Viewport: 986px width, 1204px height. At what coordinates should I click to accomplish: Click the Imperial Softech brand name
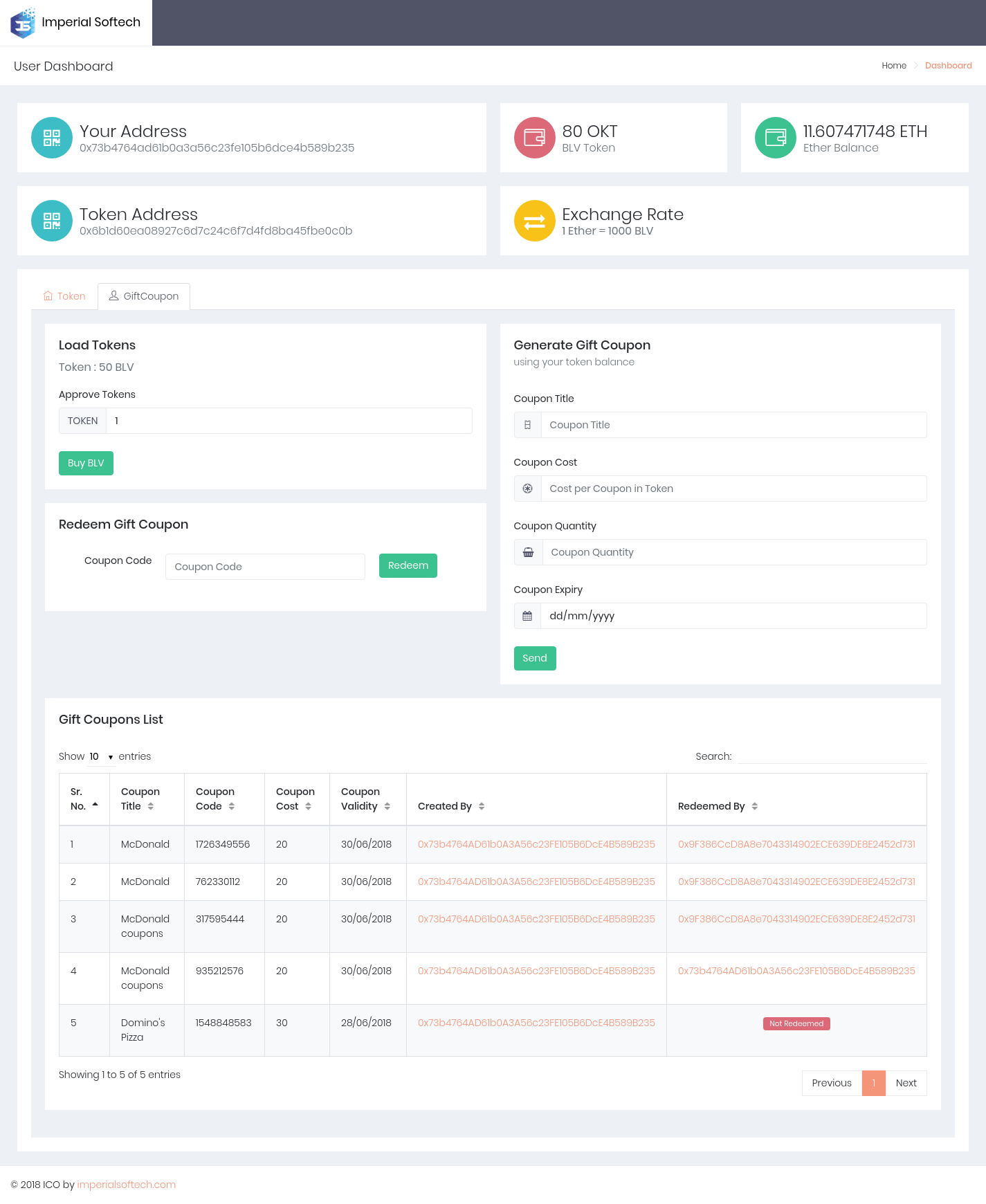pos(91,22)
